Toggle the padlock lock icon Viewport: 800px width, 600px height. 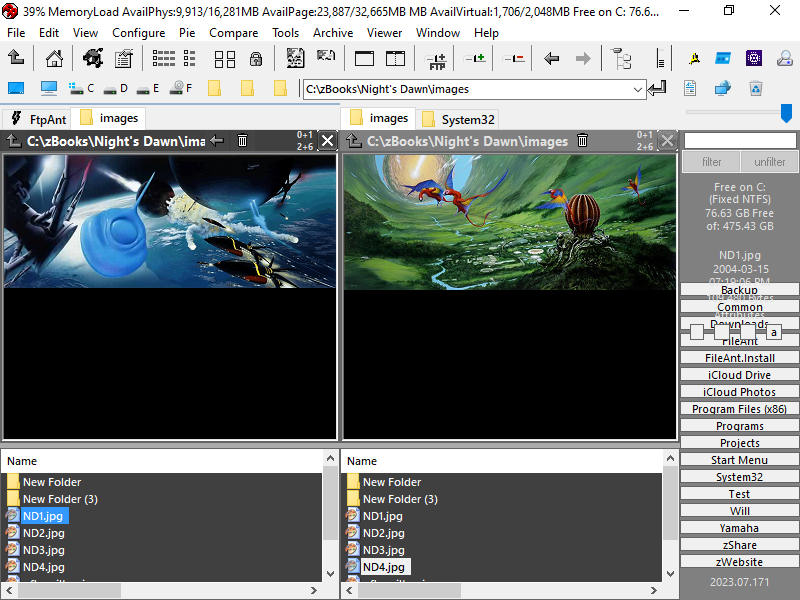tap(256, 59)
